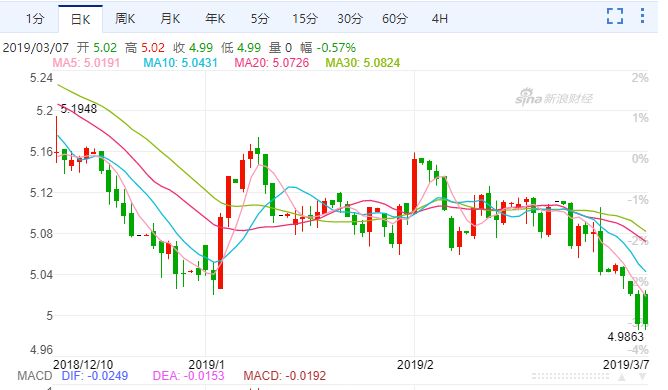This screenshot has height=390, width=668.
Task: Click the MA20: 5.0726 legend label
Action: coord(272,63)
